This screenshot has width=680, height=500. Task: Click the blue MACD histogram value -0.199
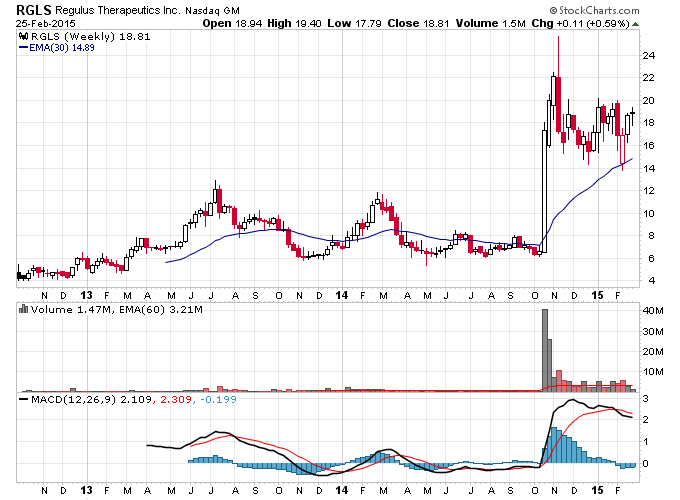pyautogui.click(x=217, y=399)
